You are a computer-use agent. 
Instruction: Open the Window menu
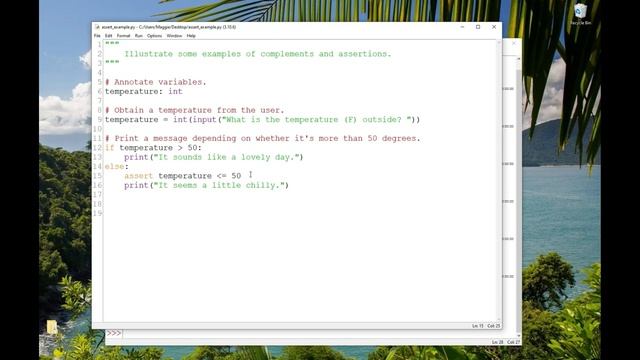tap(174, 36)
